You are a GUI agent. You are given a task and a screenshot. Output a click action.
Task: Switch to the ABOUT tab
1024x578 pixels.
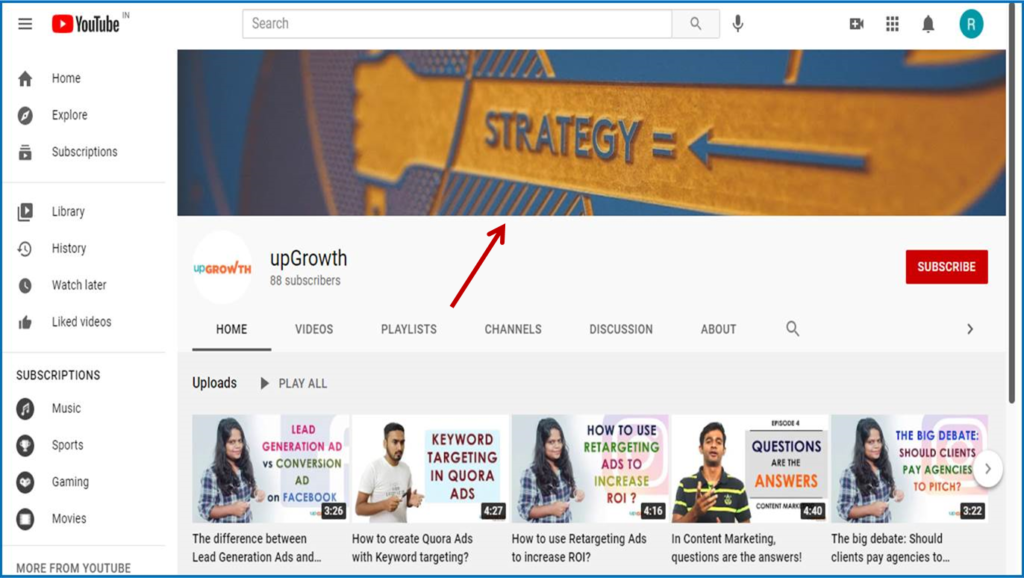coord(718,329)
